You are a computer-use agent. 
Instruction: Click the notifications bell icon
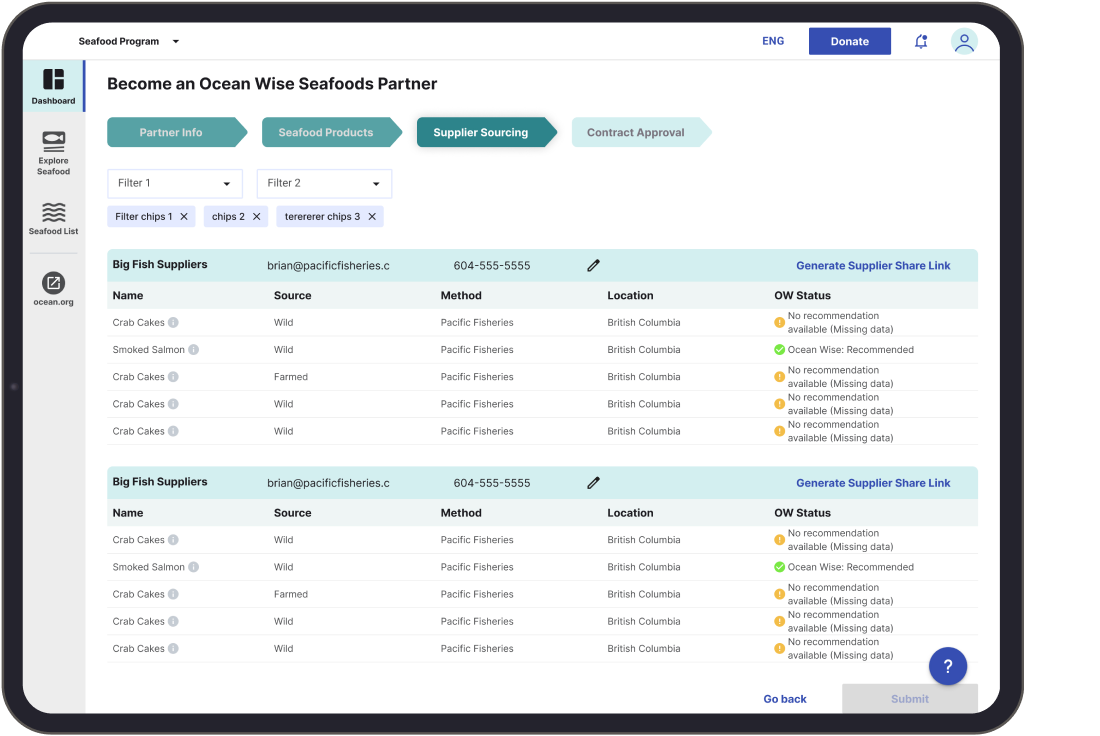[921, 41]
